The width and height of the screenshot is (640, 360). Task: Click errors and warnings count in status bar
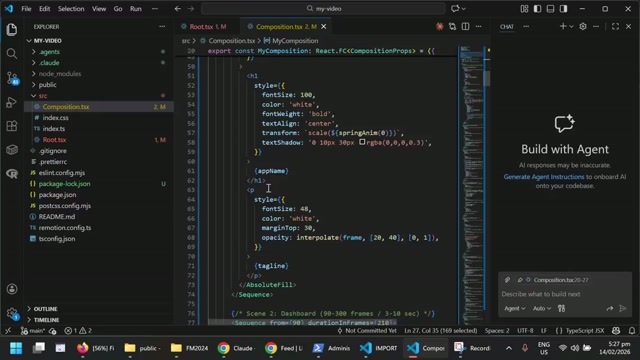[78, 331]
